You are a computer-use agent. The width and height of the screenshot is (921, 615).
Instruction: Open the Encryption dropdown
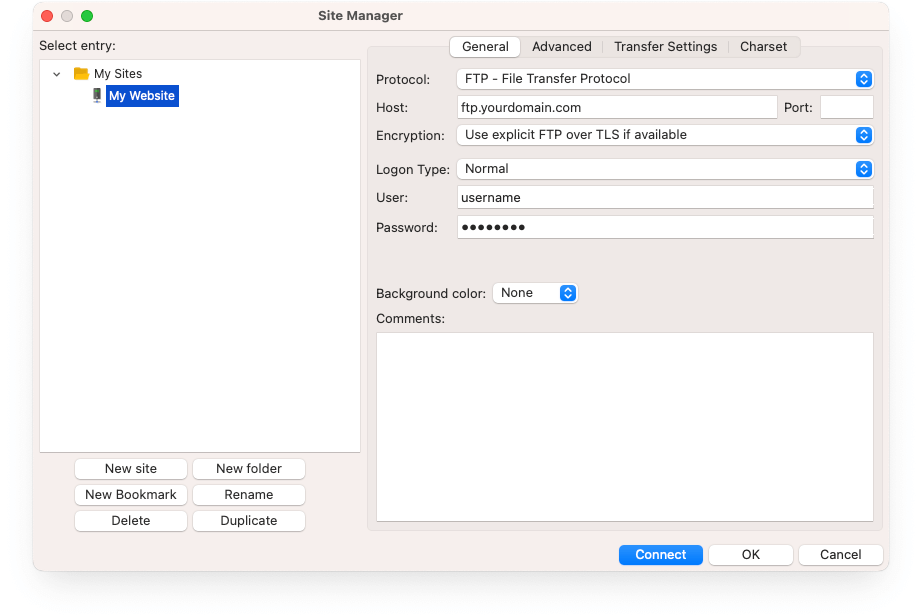click(862, 134)
